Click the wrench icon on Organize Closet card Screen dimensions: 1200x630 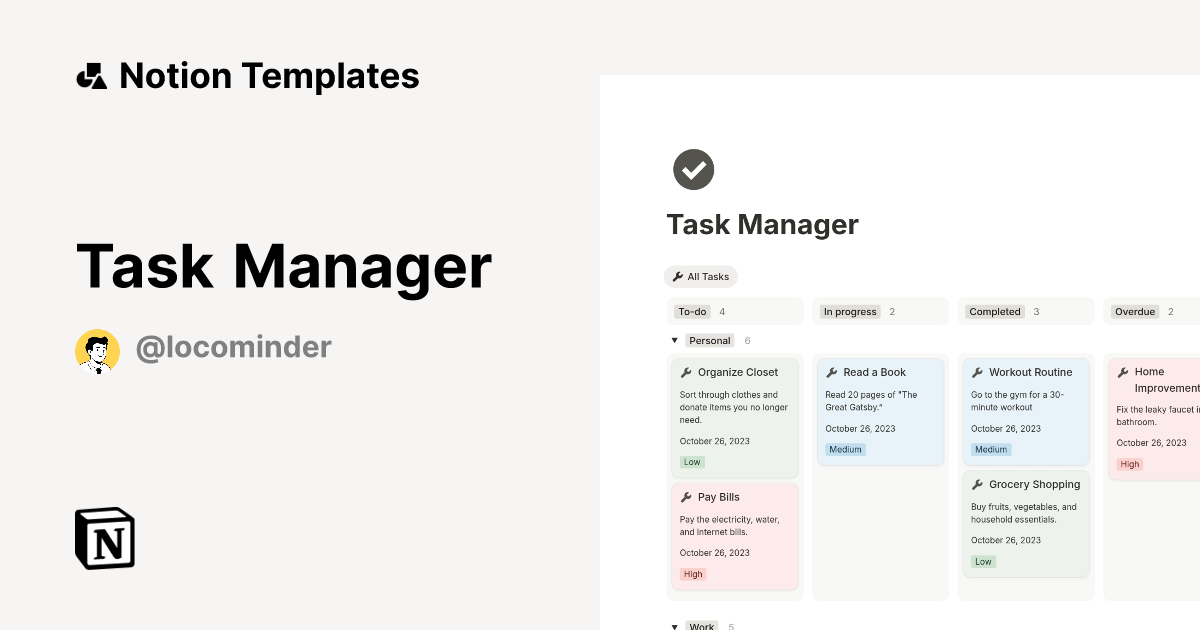point(686,371)
